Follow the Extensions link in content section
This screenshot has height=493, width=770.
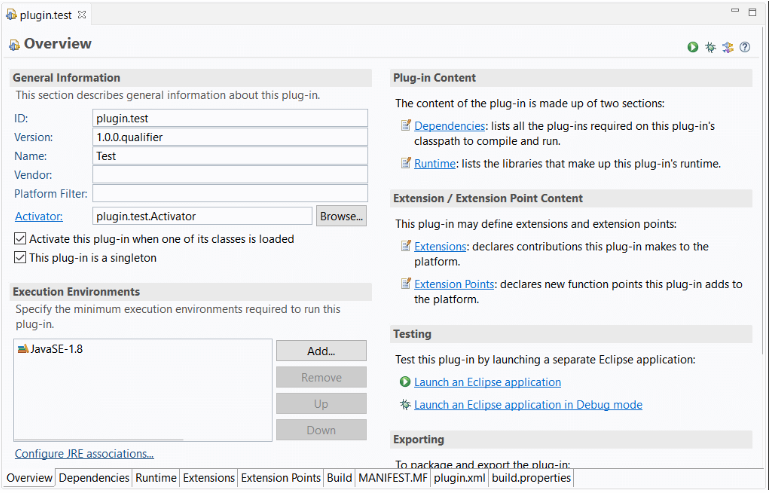click(x=440, y=246)
